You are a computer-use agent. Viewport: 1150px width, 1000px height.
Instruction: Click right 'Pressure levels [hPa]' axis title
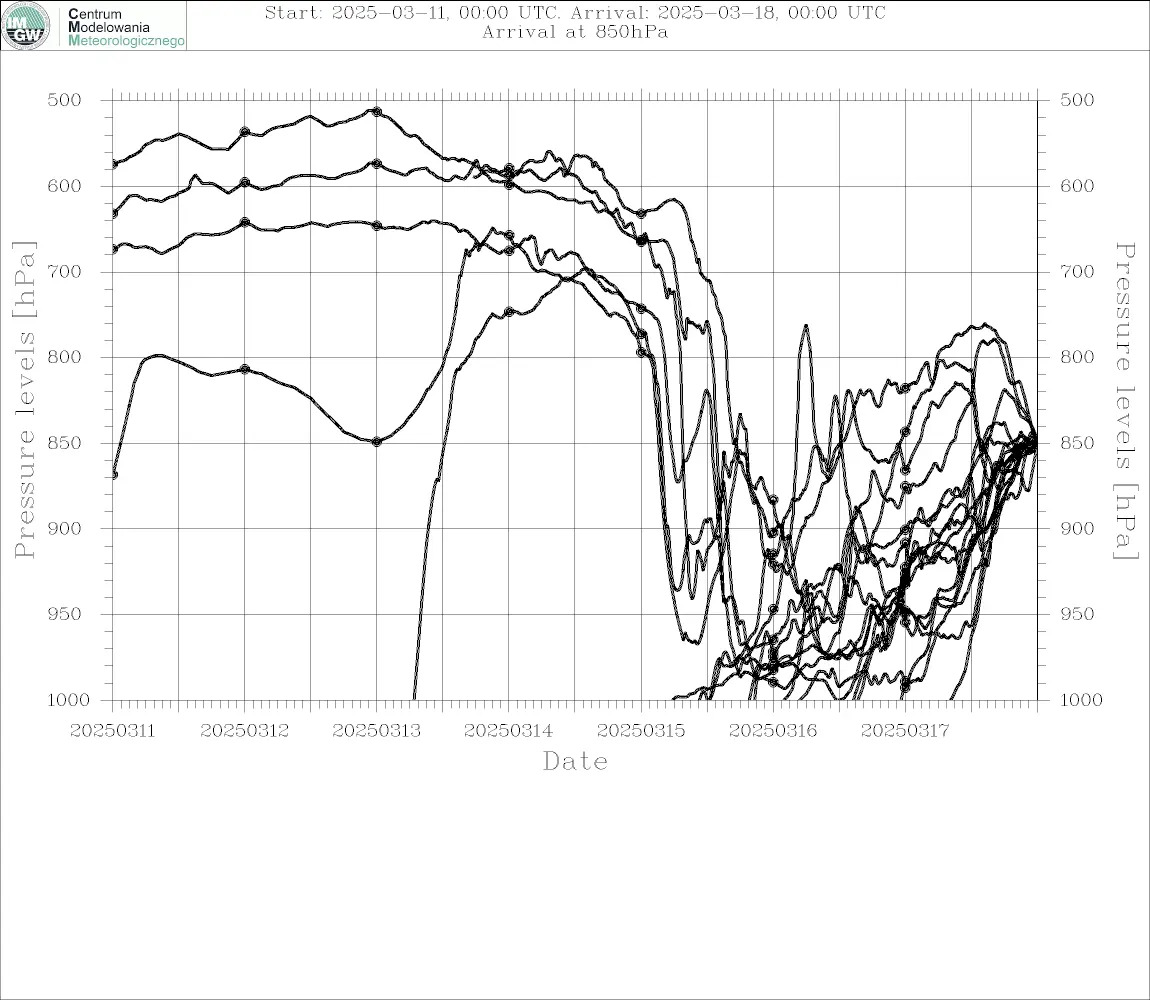pyautogui.click(x=1125, y=400)
